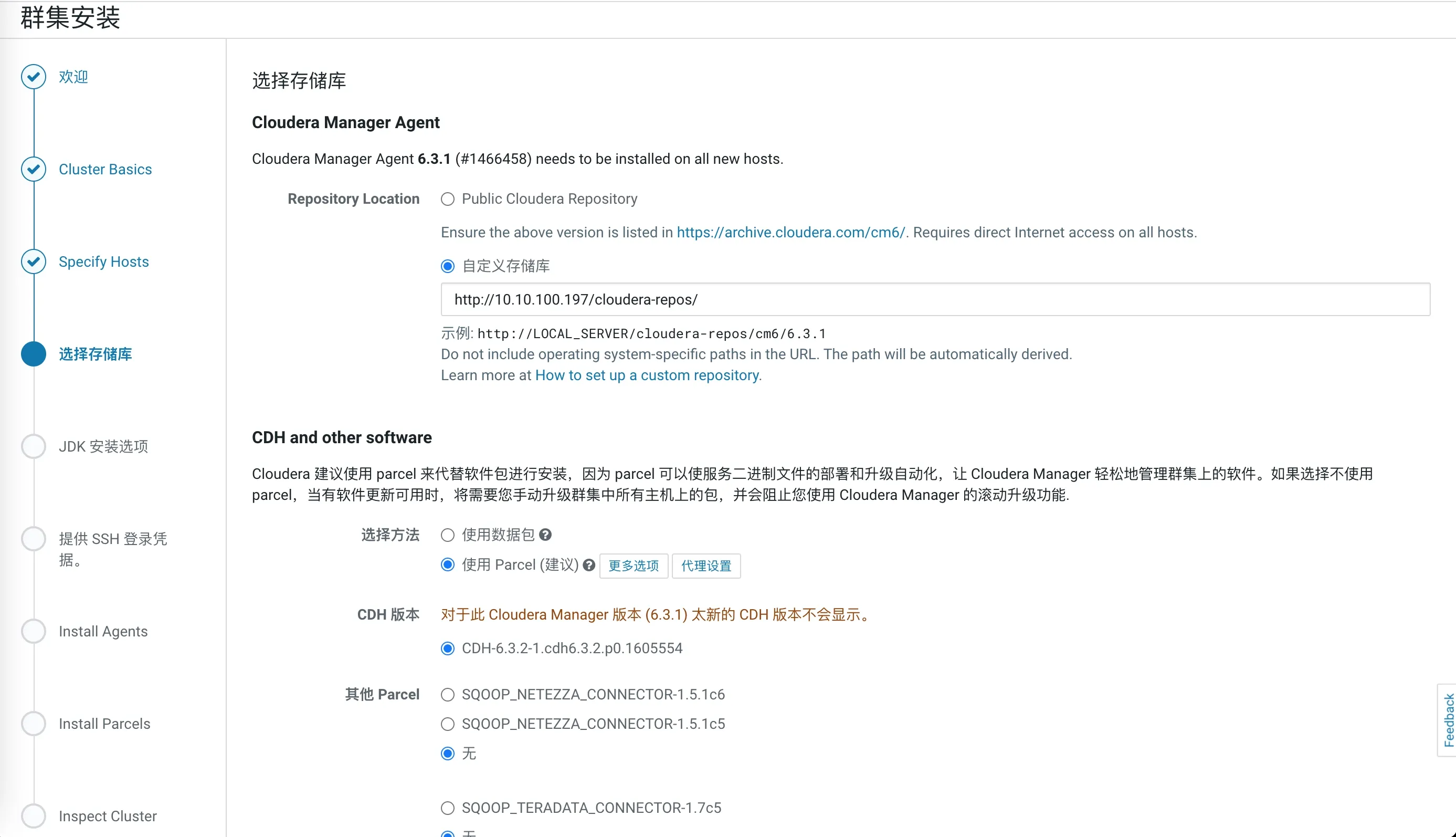The height and width of the screenshot is (837, 1456).
Task: Click the 更多选项 button
Action: tap(632, 566)
